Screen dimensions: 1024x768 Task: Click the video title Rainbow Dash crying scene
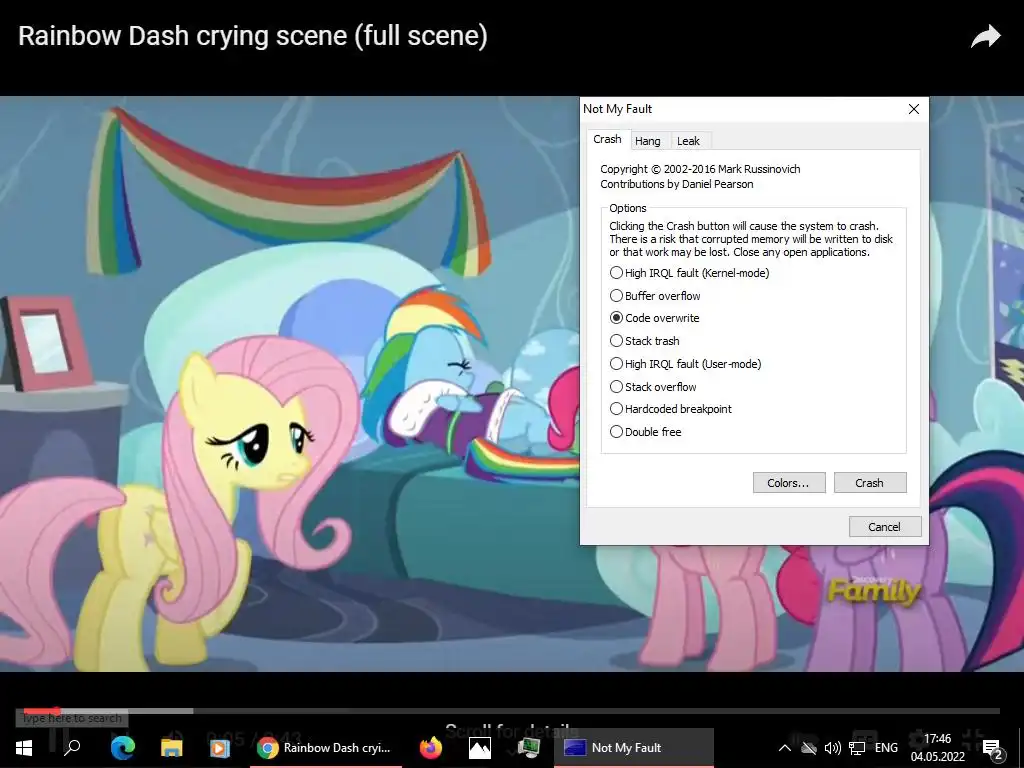point(253,36)
